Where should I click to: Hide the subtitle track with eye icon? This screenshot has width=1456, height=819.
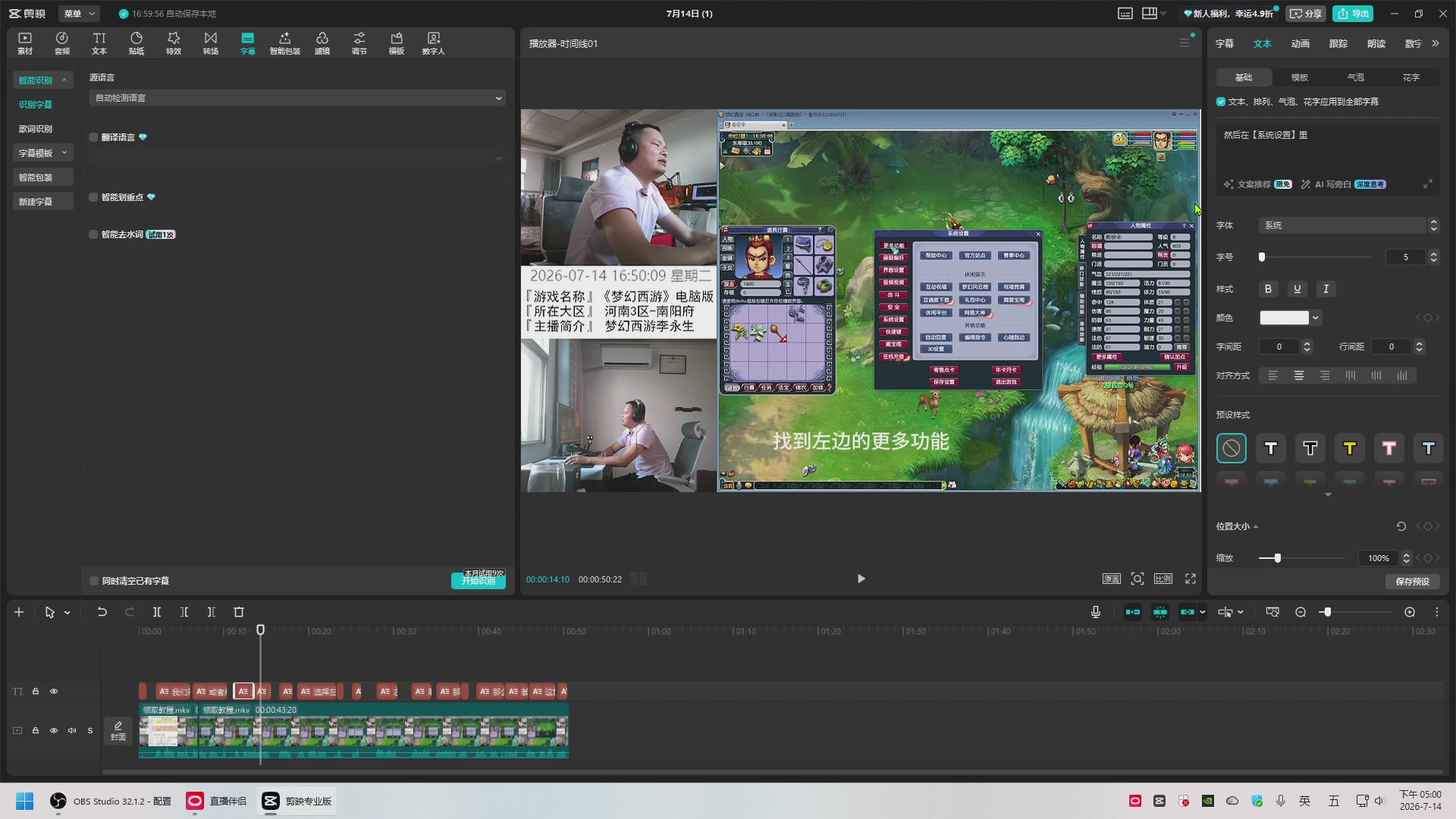pyautogui.click(x=54, y=692)
